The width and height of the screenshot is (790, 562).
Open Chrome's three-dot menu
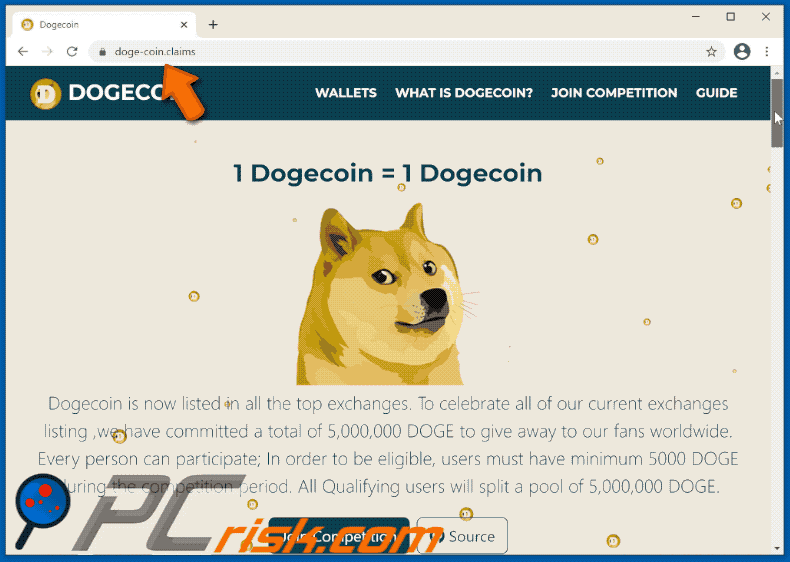point(767,51)
